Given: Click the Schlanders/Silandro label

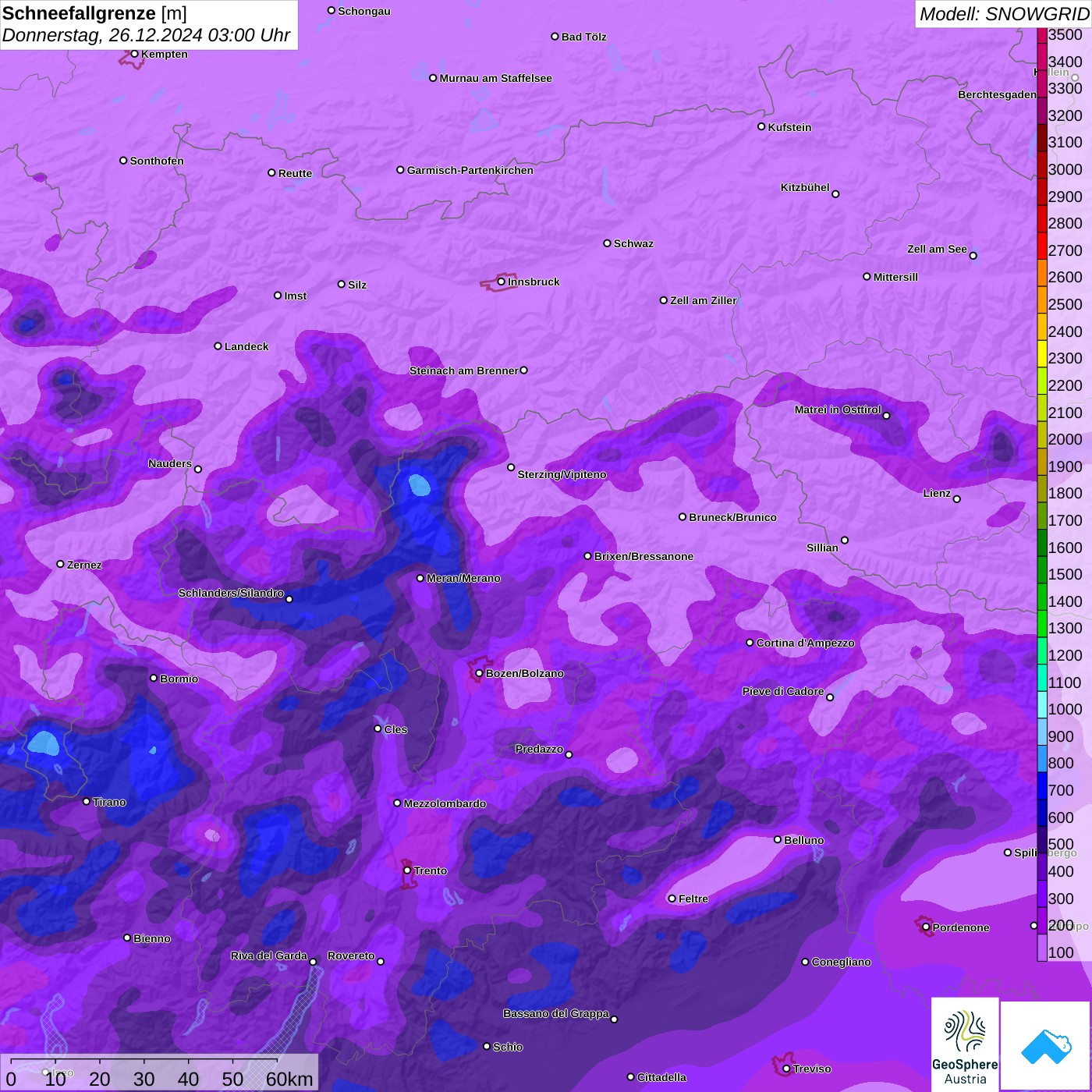Looking at the screenshot, I should (x=231, y=593).
